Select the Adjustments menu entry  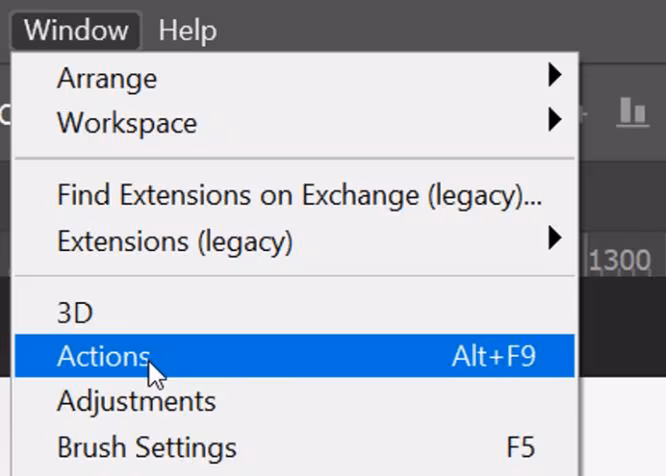136,401
